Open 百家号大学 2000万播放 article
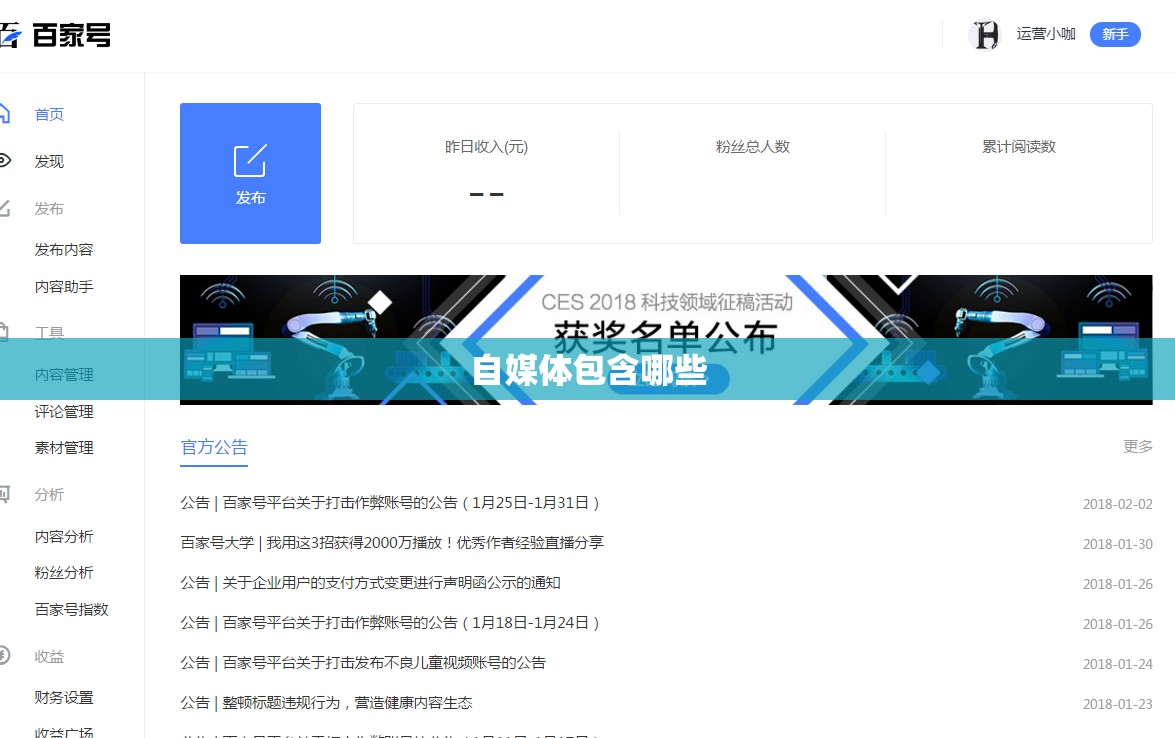This screenshot has width=1175, height=738. pos(392,542)
